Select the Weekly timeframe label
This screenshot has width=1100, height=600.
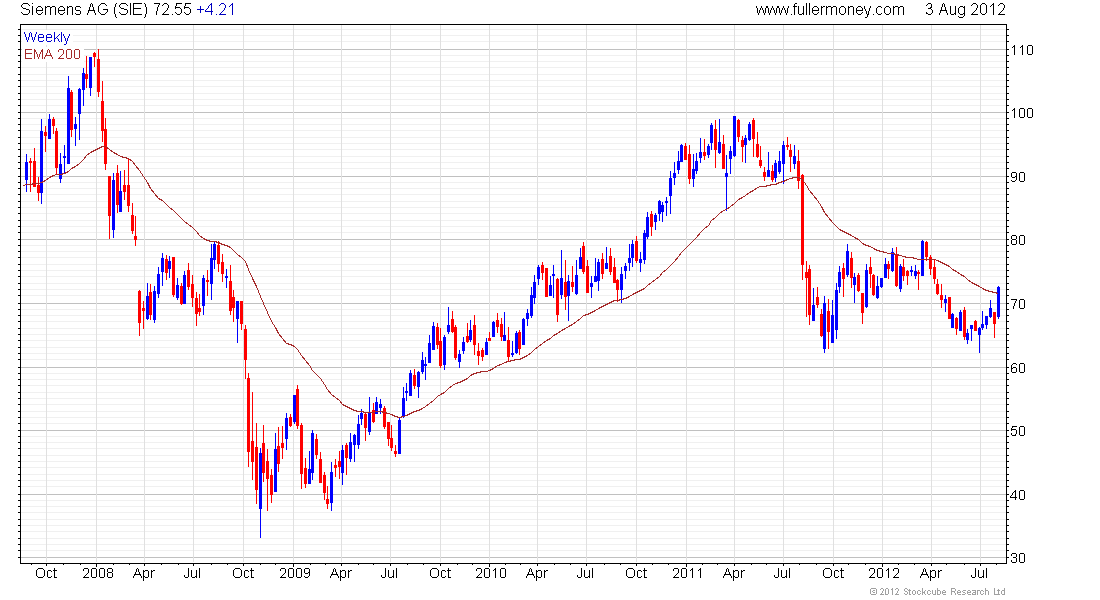click(x=47, y=37)
